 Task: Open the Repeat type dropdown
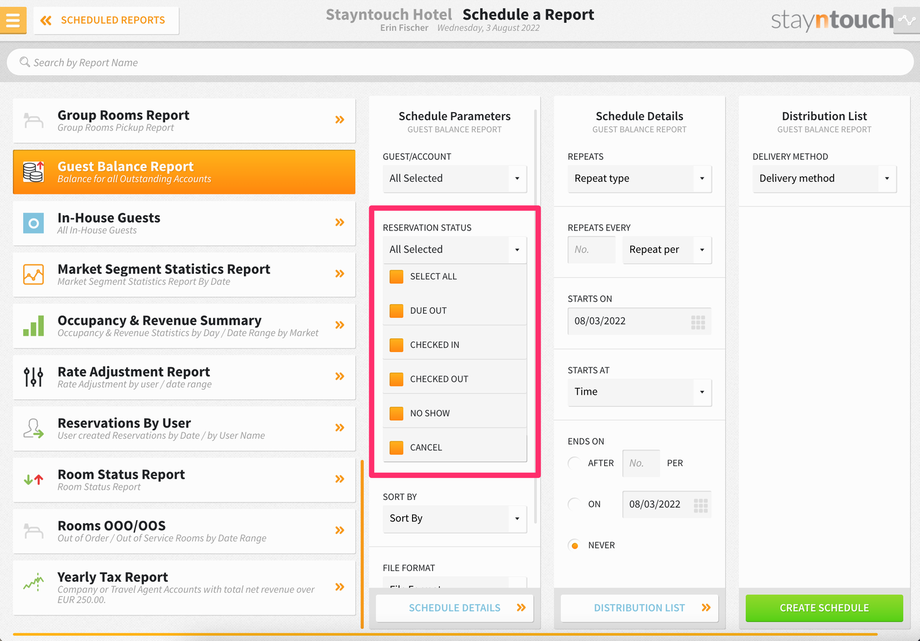tap(640, 178)
